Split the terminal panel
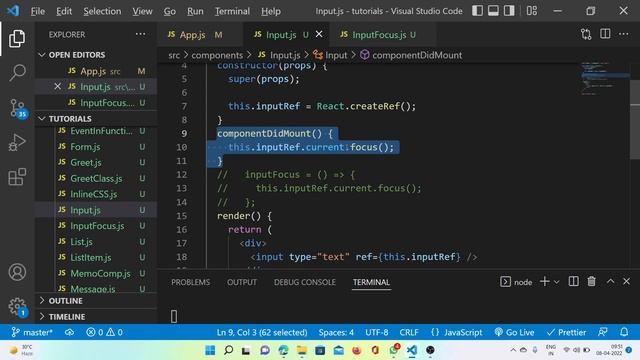 [573, 281]
